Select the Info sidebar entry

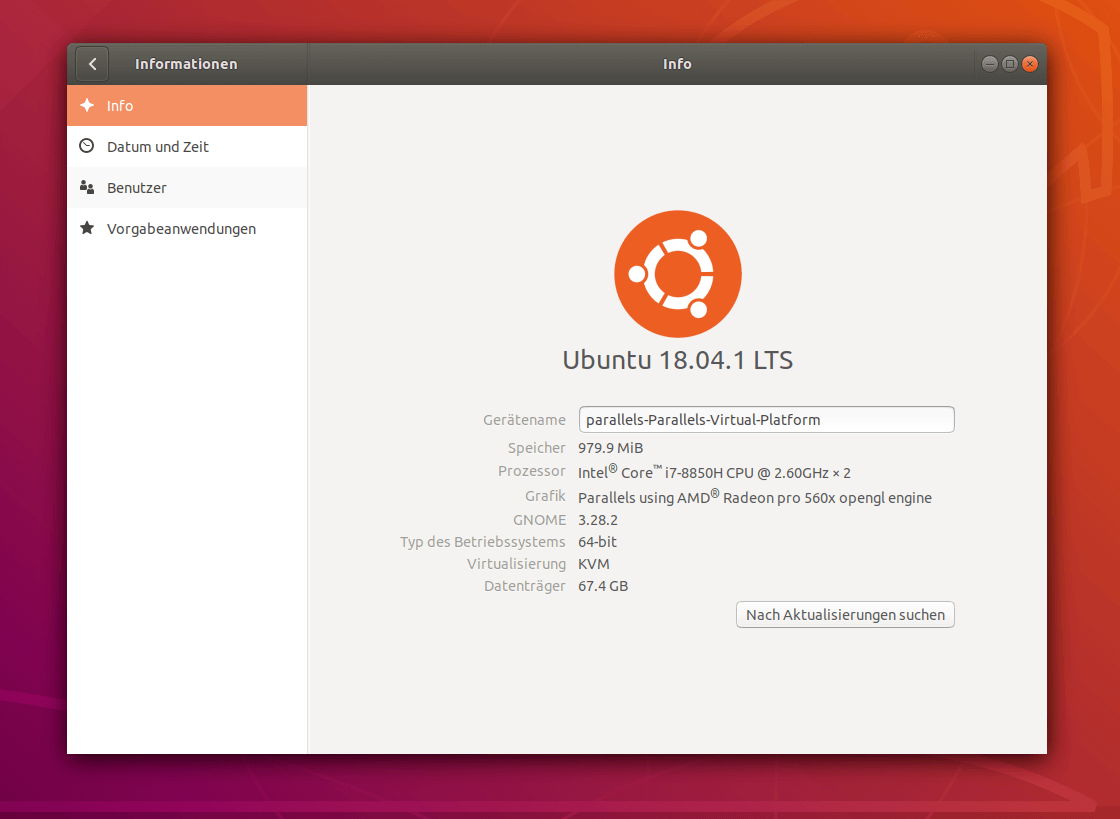[x=187, y=106]
